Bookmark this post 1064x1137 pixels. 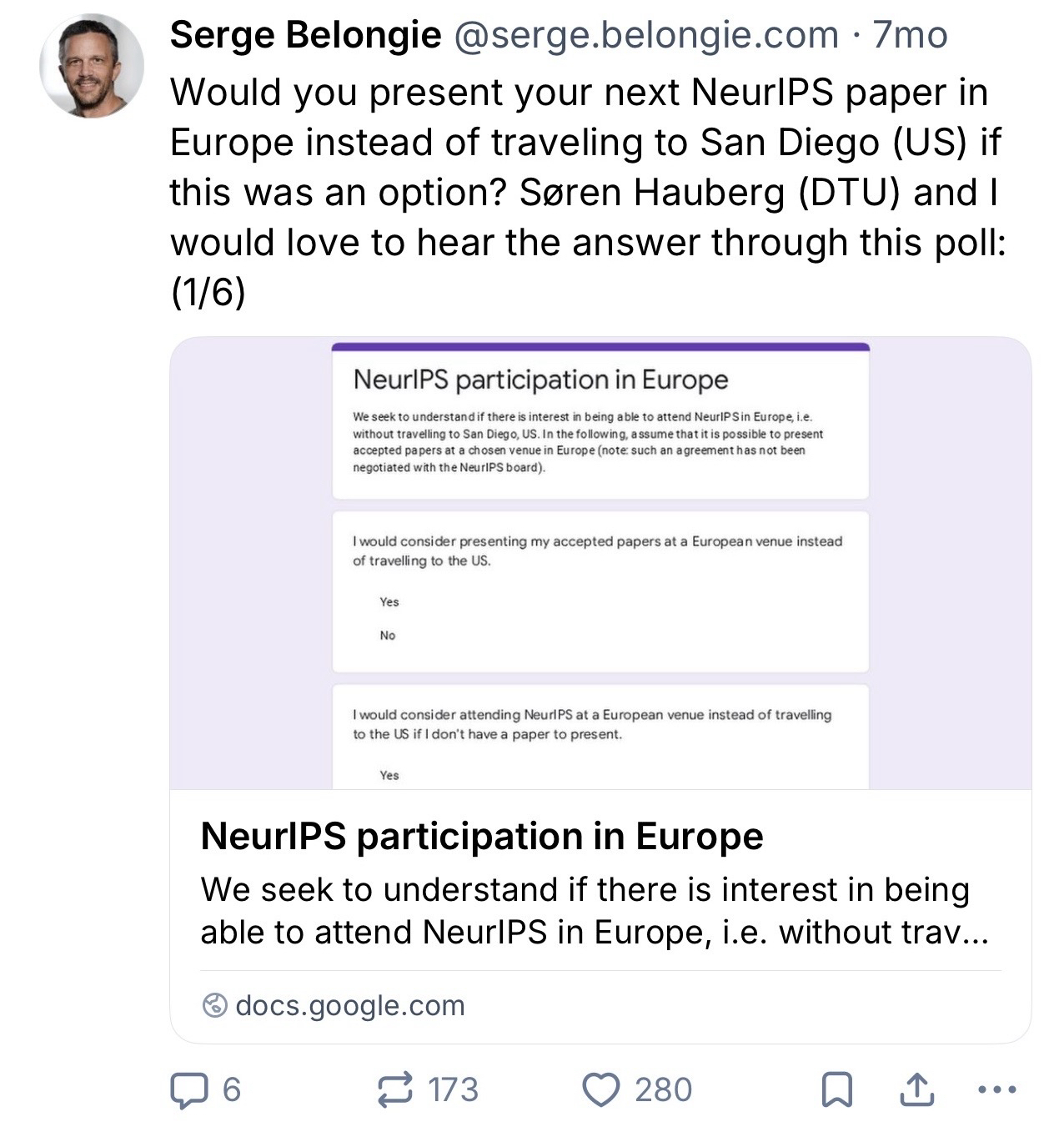point(836,1090)
